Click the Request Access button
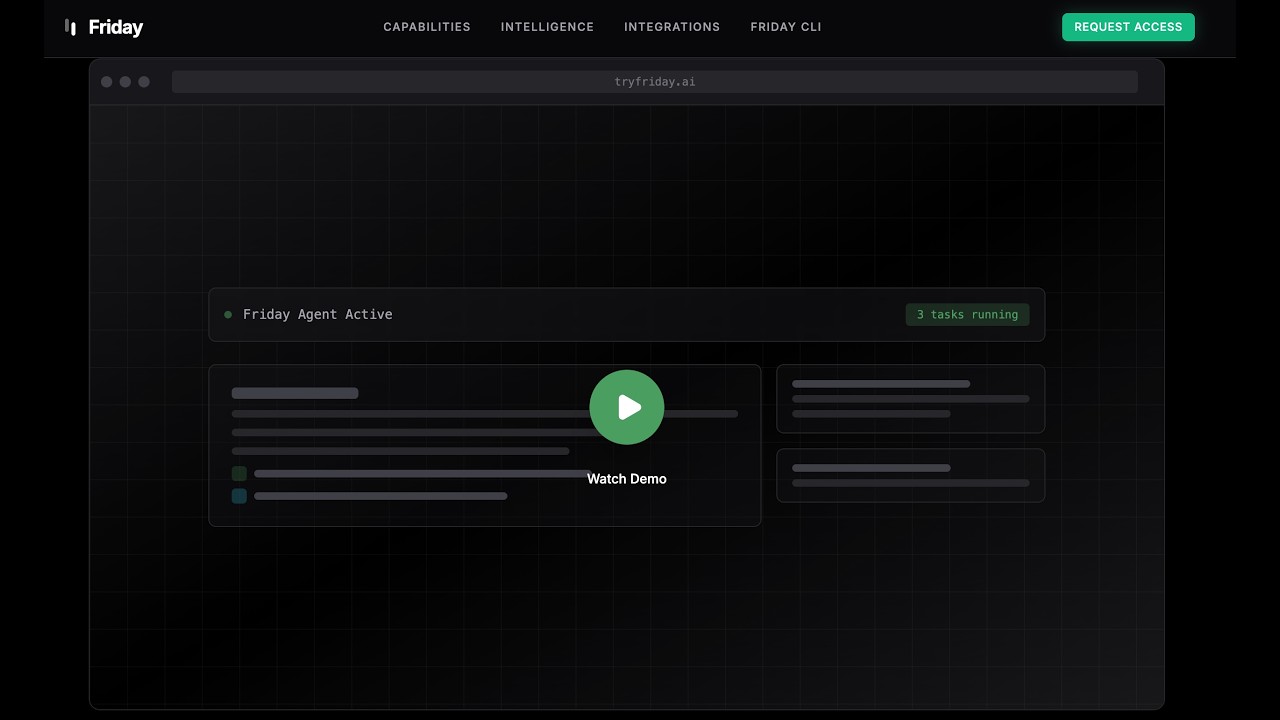The image size is (1280, 720). [x=1128, y=27]
